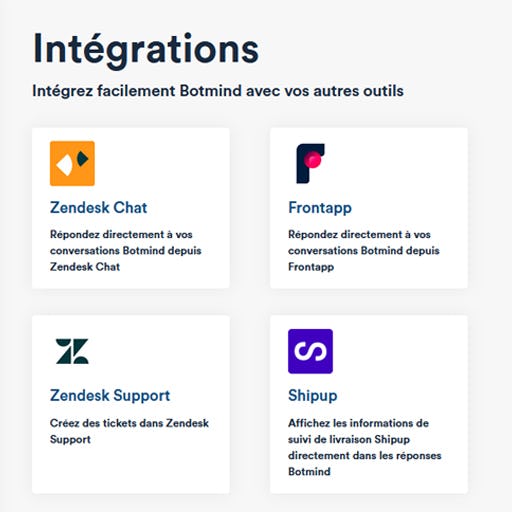Open the Zendesk Support title link
512x512 pixels.
(x=110, y=396)
